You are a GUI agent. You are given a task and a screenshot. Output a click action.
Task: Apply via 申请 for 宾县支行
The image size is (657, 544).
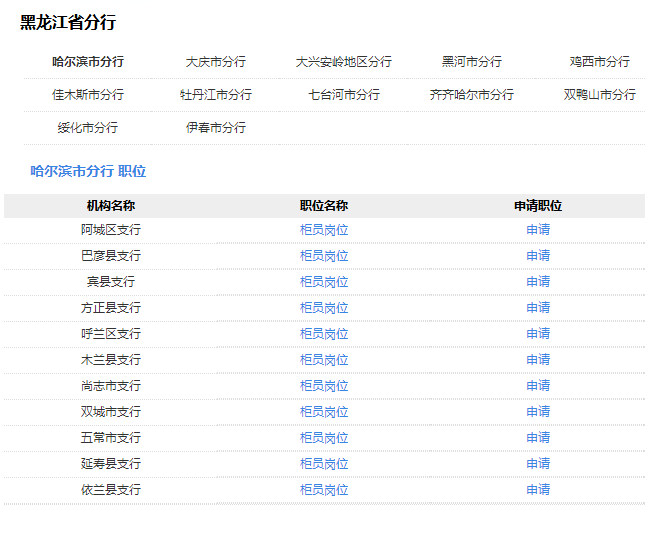538,282
